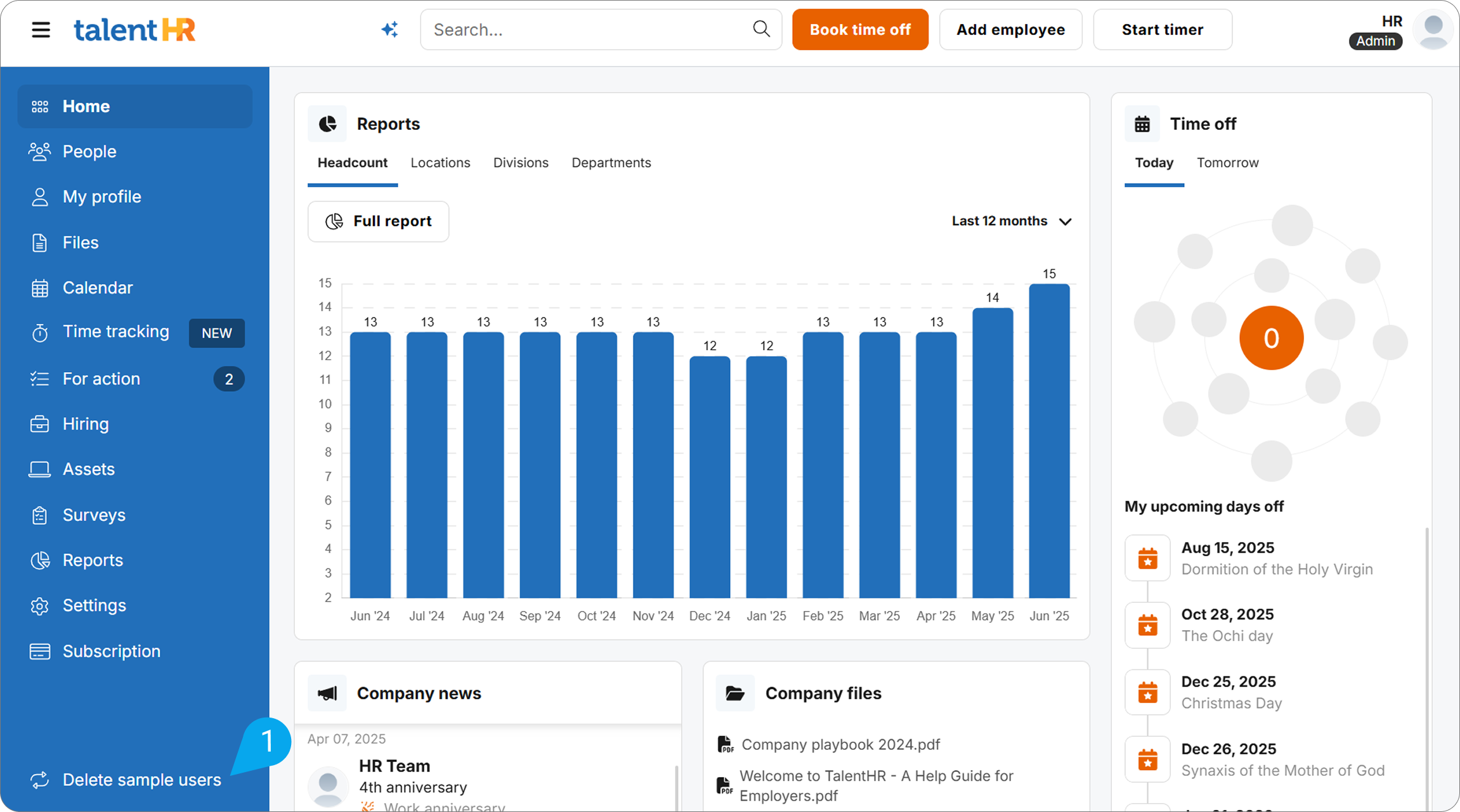This screenshot has width=1460, height=812.
Task: Switch to the Departments tab
Action: coord(611,163)
